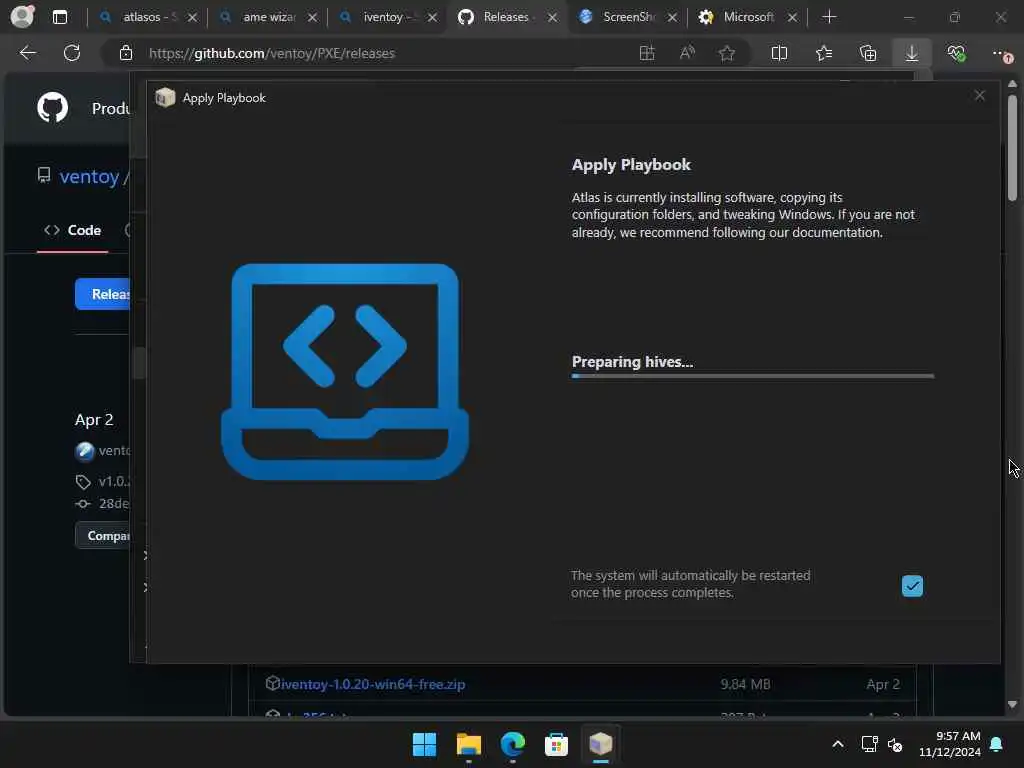Open the tab actions menu icon
Image resolution: width=1024 pixels, height=768 pixels.
click(60, 17)
